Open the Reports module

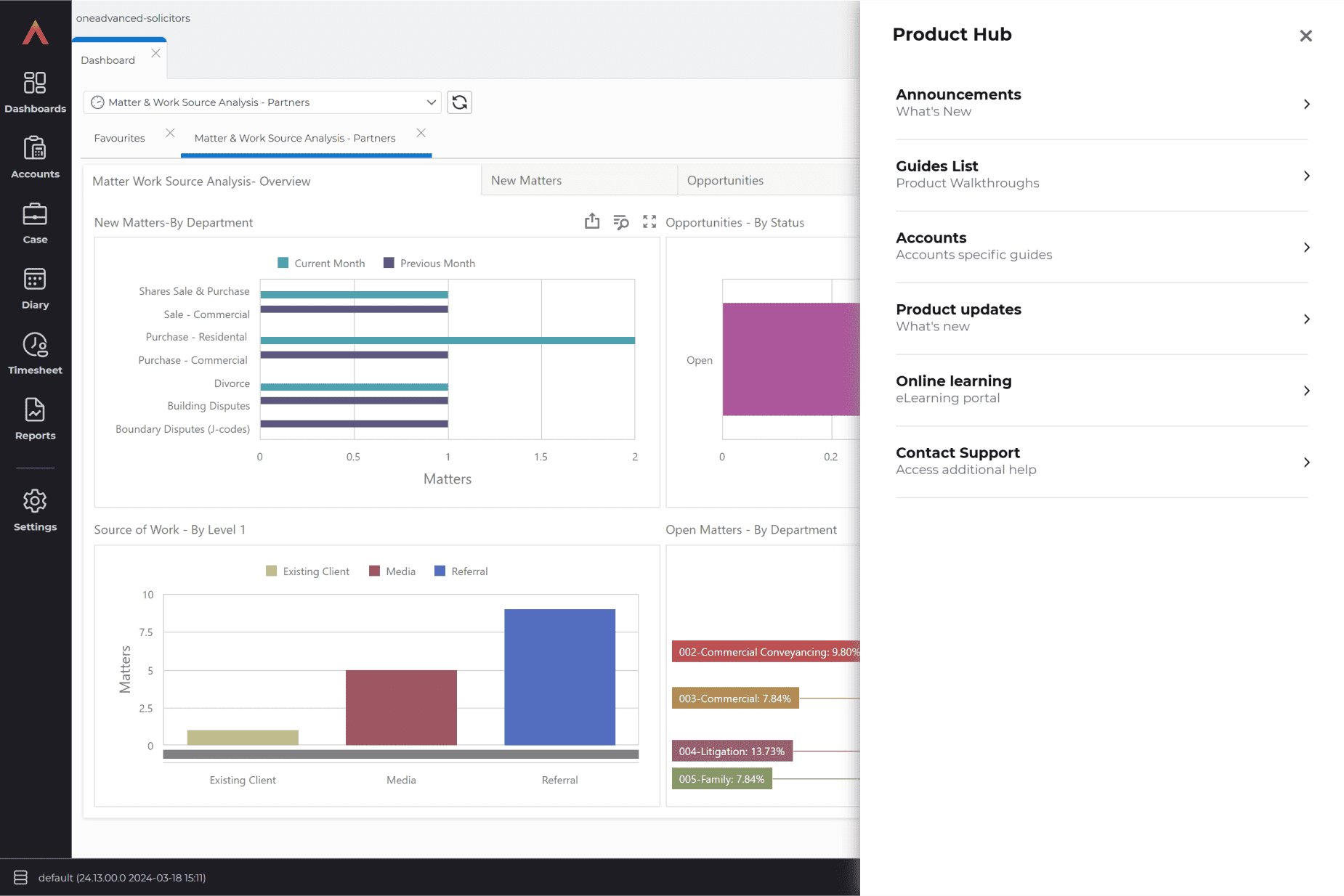[35, 419]
